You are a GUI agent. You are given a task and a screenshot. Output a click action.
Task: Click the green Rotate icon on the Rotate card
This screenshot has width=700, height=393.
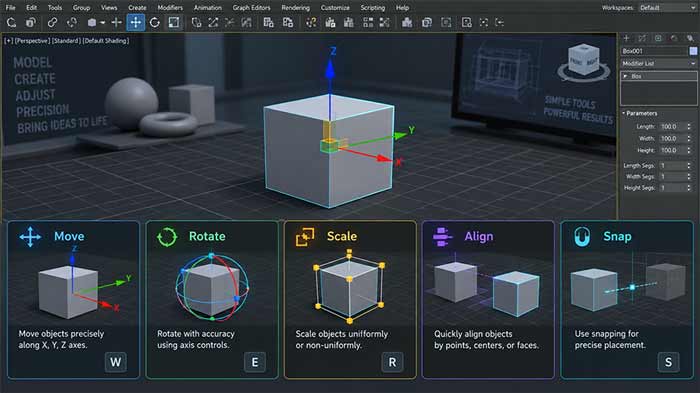point(167,237)
